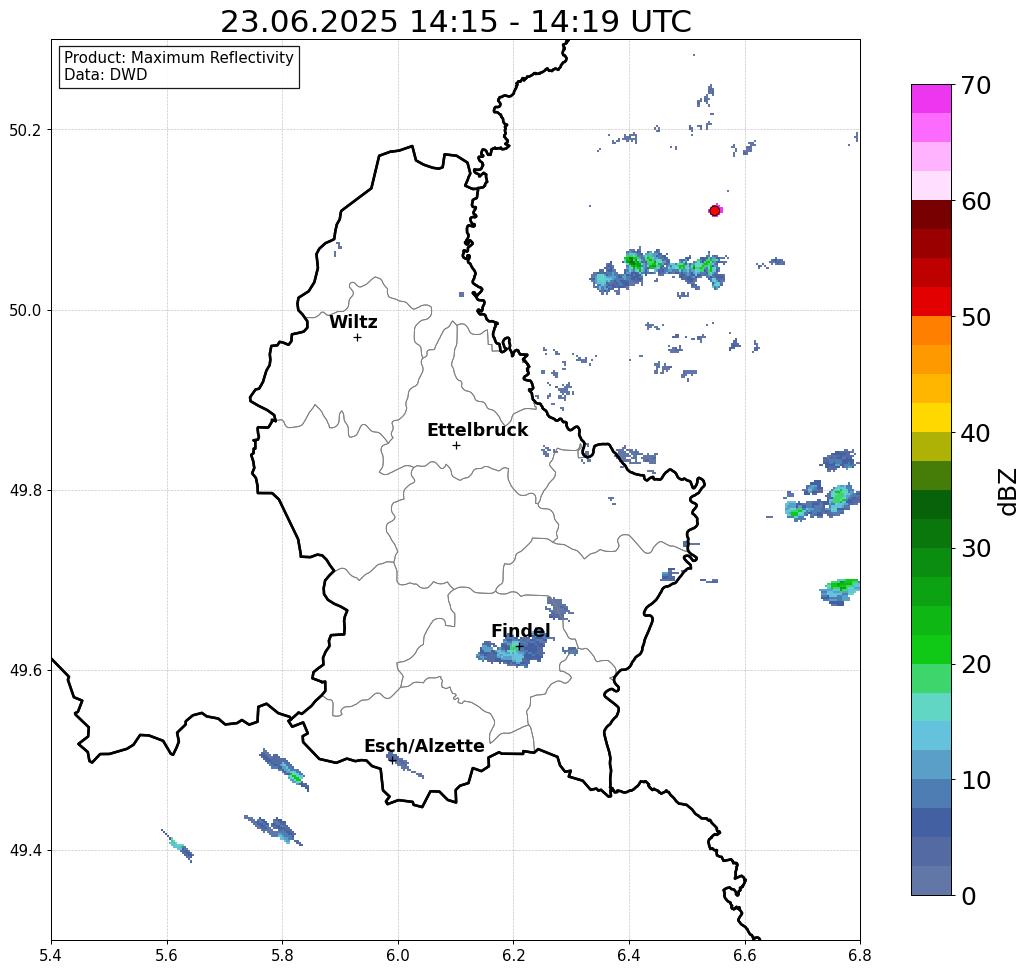The image size is (1029, 973).
Task: Click the 0 tick label on the colorbar
Action: (x=969, y=896)
